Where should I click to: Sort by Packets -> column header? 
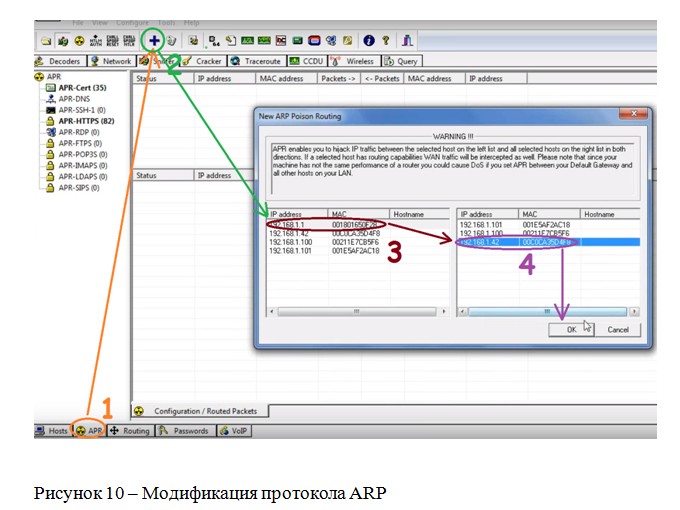(338, 78)
